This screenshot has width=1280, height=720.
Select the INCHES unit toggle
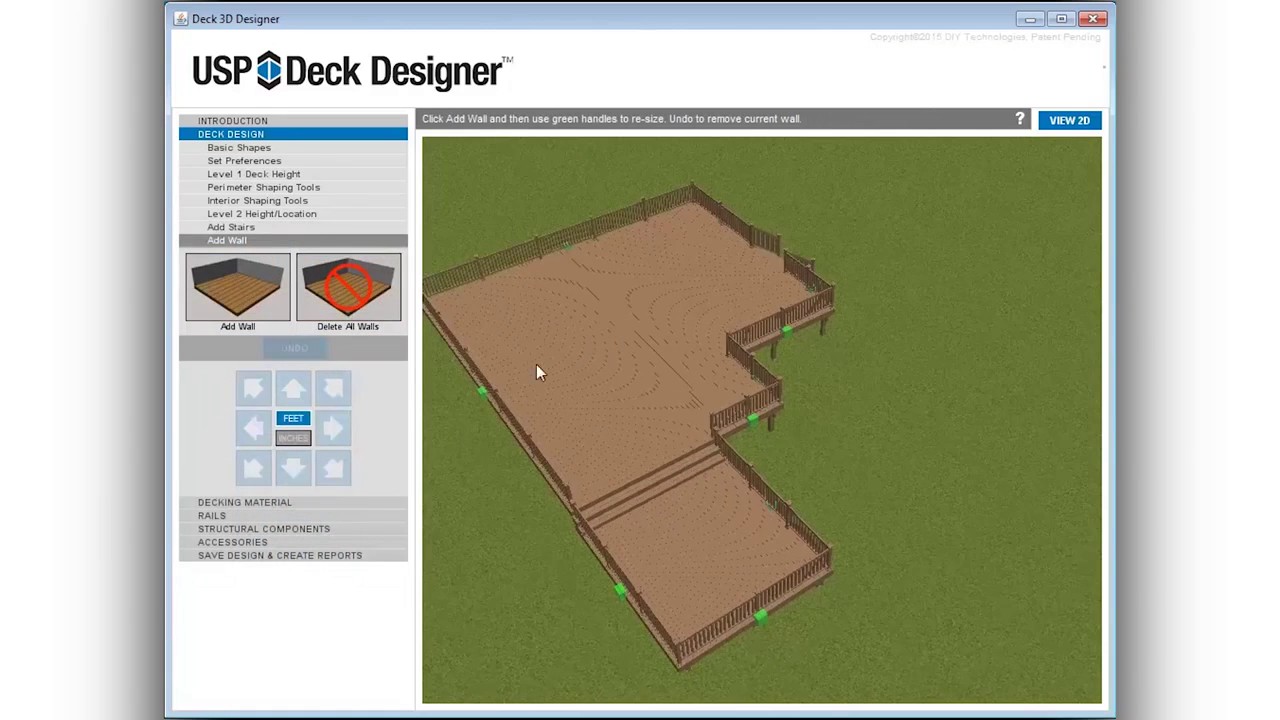coord(293,438)
